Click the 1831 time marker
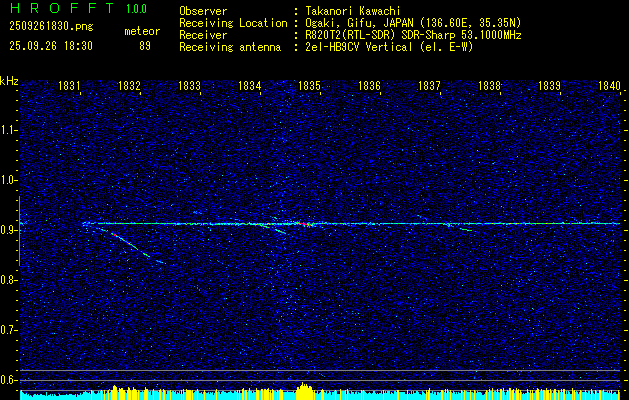The image size is (629, 400). coord(69,85)
